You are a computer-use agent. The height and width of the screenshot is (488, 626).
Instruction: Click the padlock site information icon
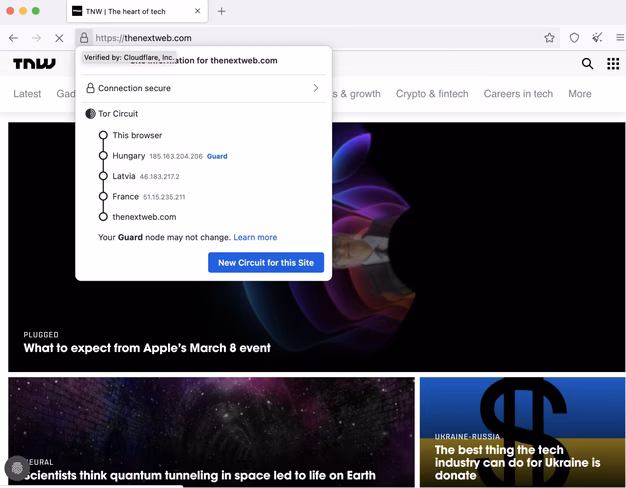pyautogui.click(x=84, y=38)
